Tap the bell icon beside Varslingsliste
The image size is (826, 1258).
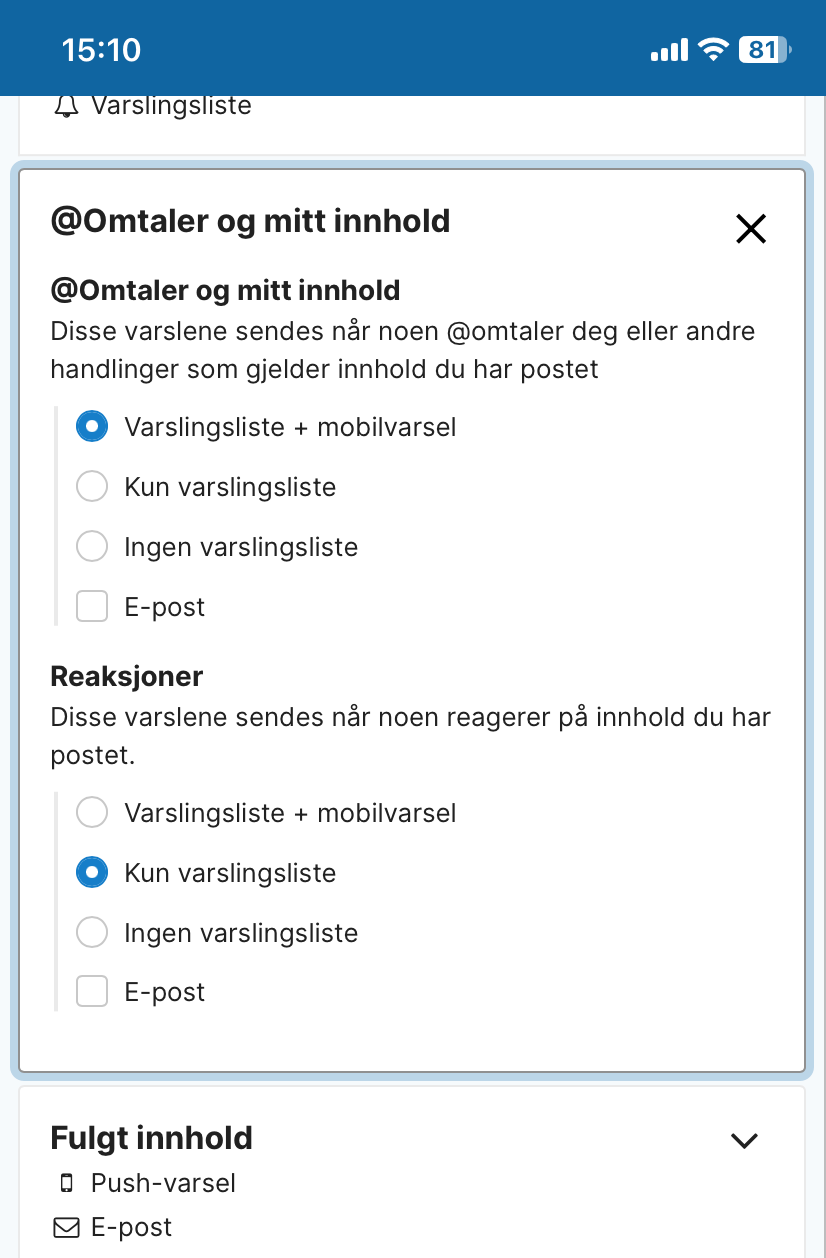(66, 106)
